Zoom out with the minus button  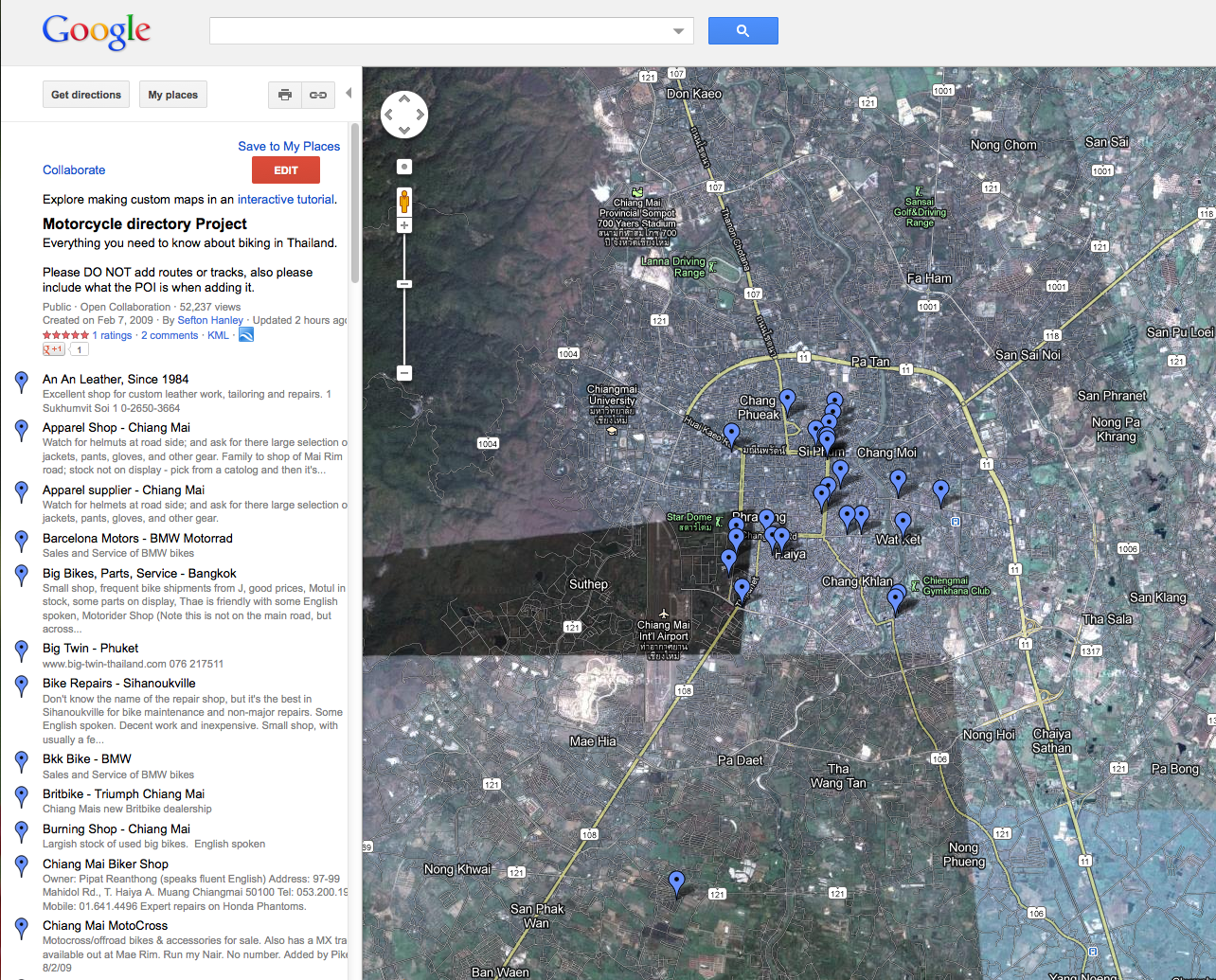pyautogui.click(x=404, y=373)
